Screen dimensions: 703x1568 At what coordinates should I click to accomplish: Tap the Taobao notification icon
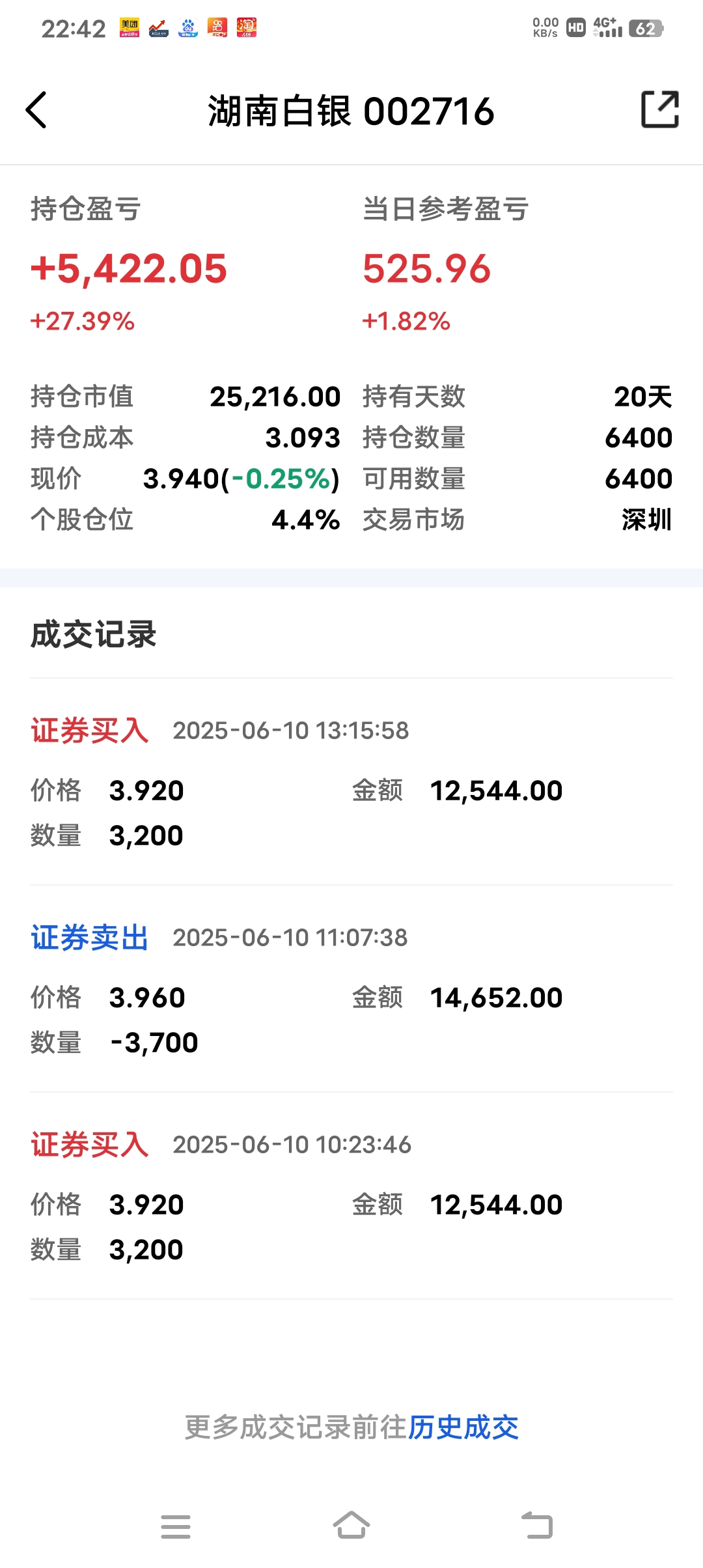247,28
